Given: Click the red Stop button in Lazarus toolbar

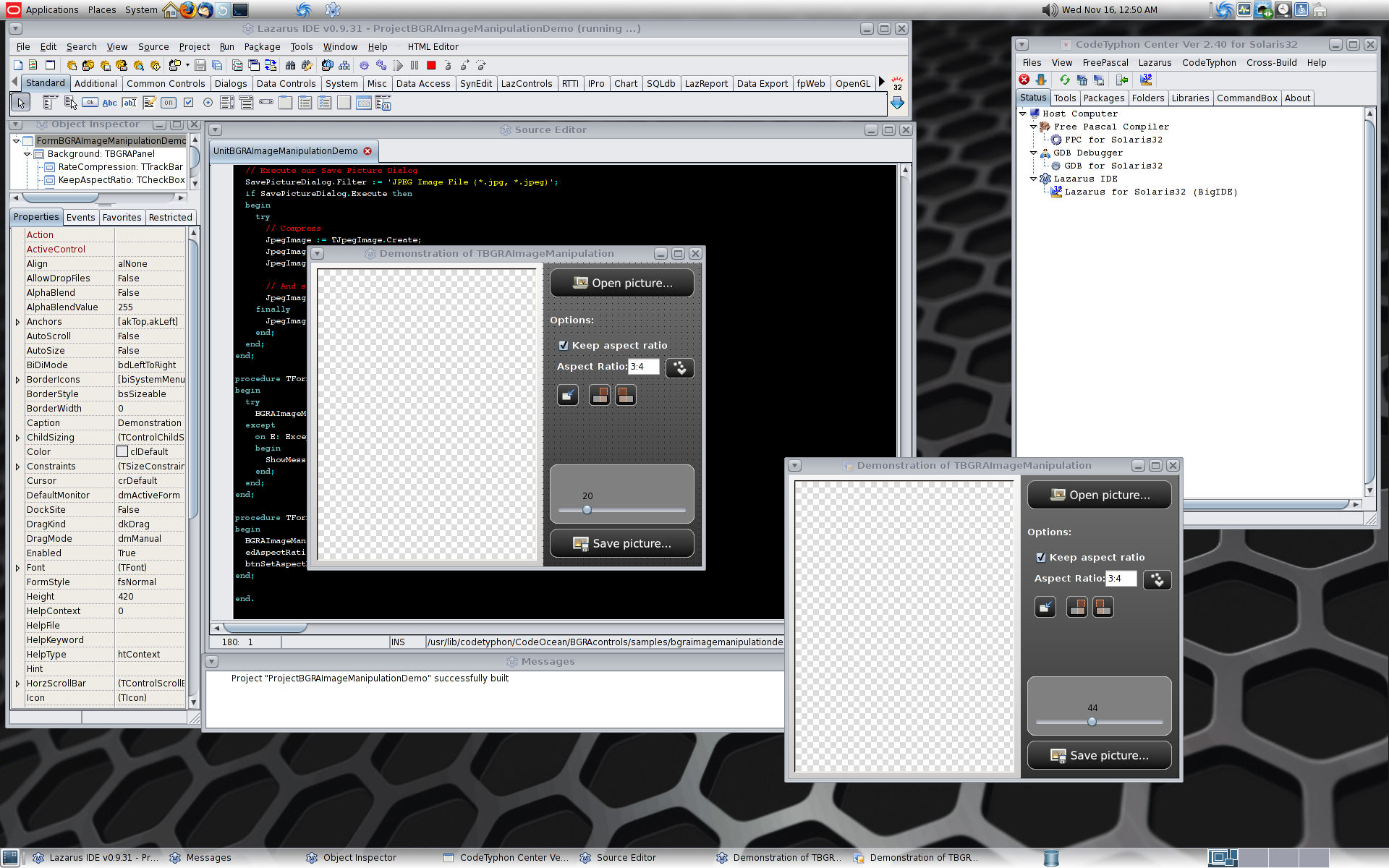Looking at the screenshot, I should tap(431, 65).
